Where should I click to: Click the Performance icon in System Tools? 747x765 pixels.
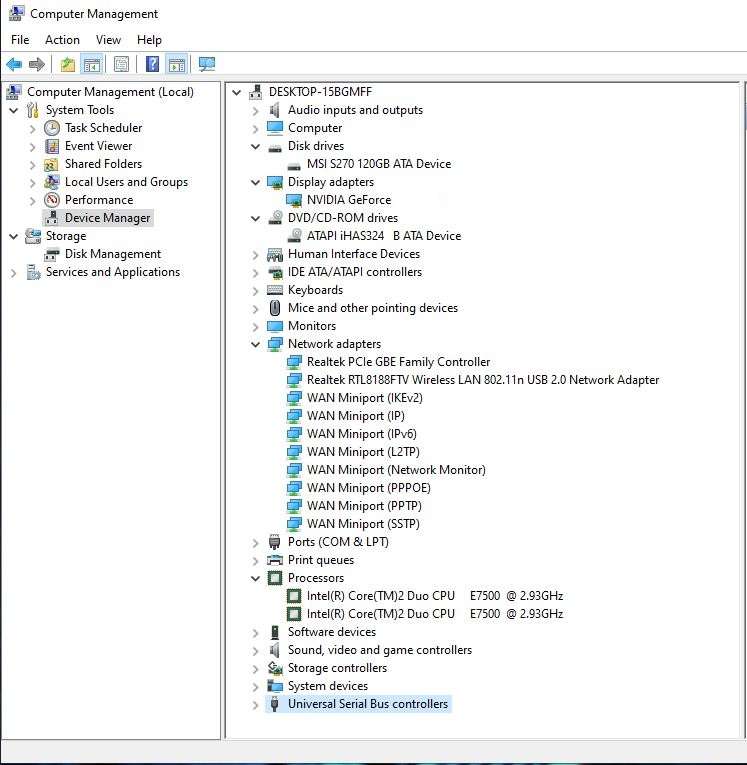tap(52, 200)
